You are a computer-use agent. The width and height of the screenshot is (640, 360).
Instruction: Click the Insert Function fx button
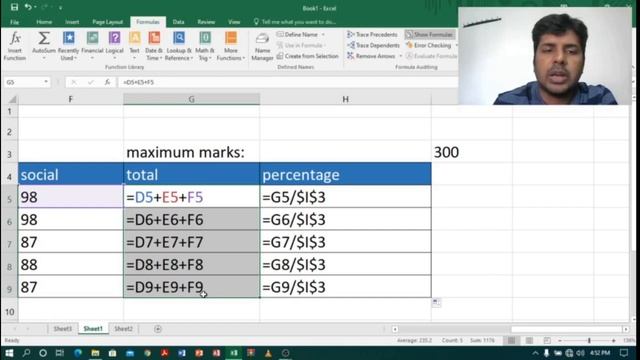(15, 46)
